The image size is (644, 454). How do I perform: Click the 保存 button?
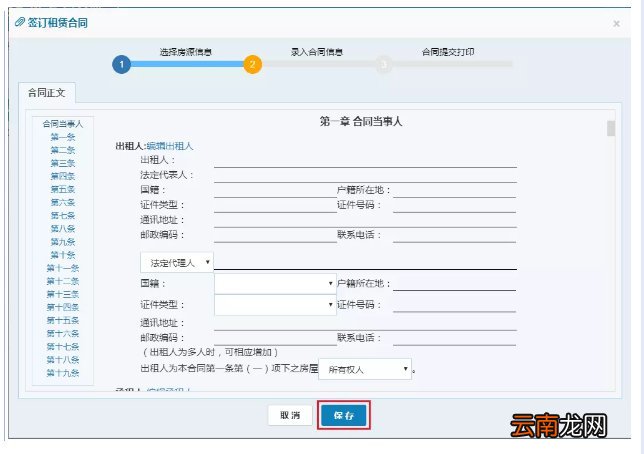point(344,415)
